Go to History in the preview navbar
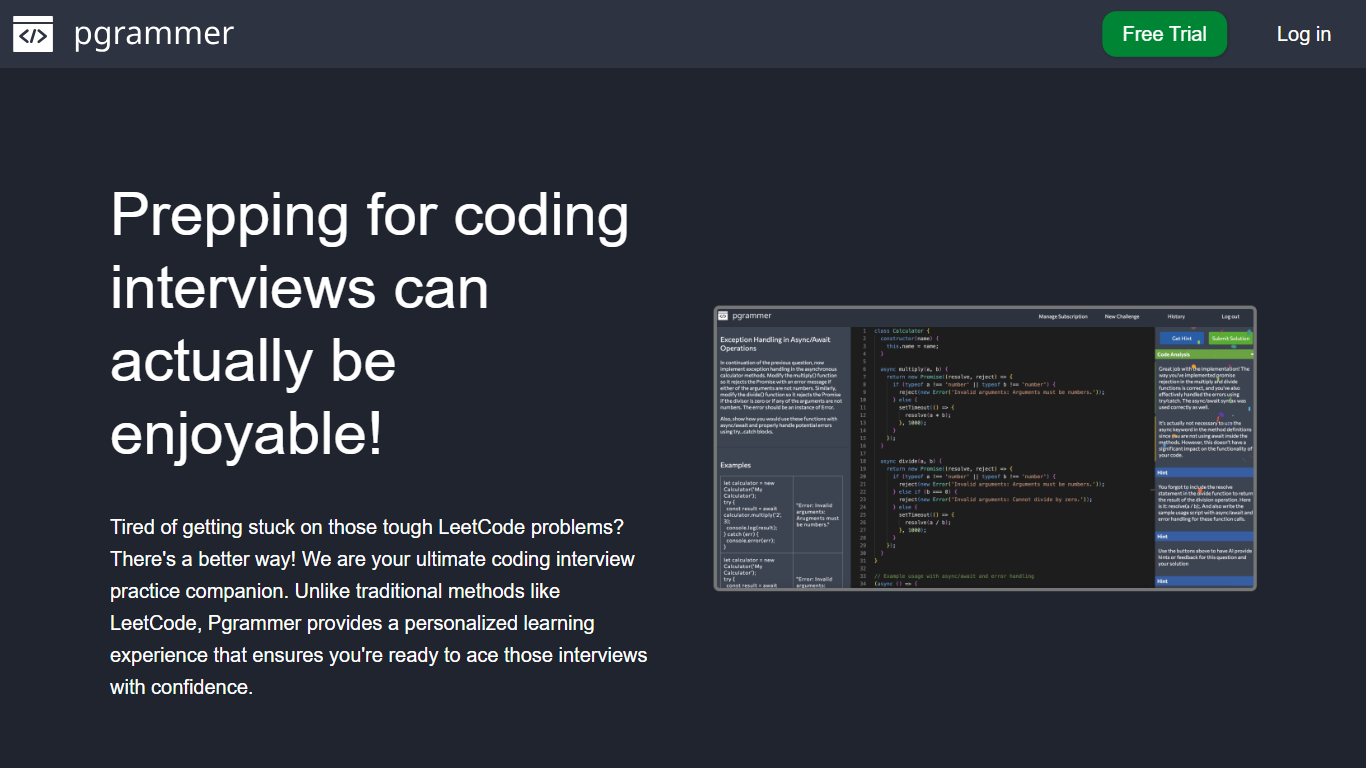1366x768 pixels. click(1176, 316)
